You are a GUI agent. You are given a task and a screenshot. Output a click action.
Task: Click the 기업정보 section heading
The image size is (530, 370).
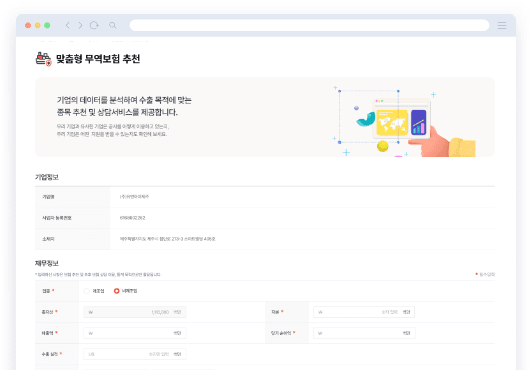pyautogui.click(x=47, y=177)
